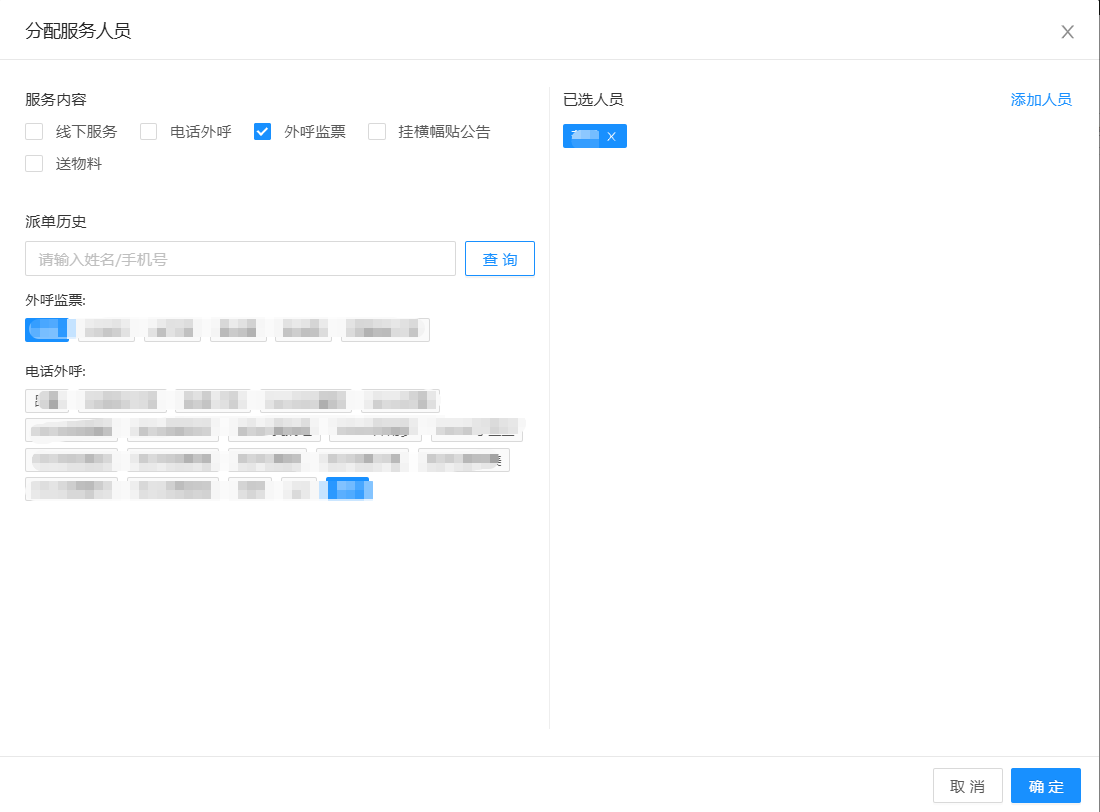Uncheck the 外呼监票 checkbox

pyautogui.click(x=263, y=131)
